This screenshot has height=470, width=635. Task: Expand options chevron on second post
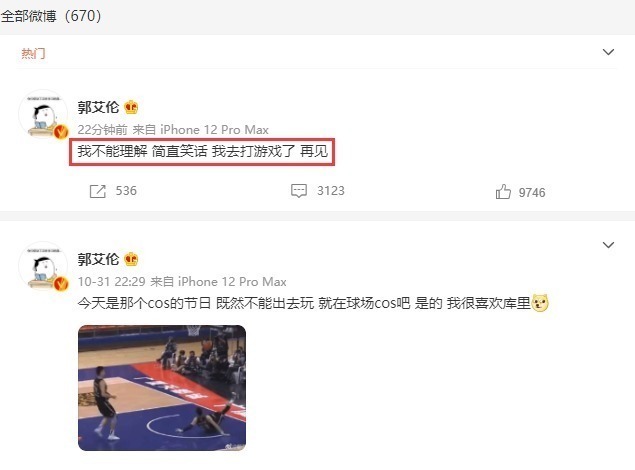point(608,245)
